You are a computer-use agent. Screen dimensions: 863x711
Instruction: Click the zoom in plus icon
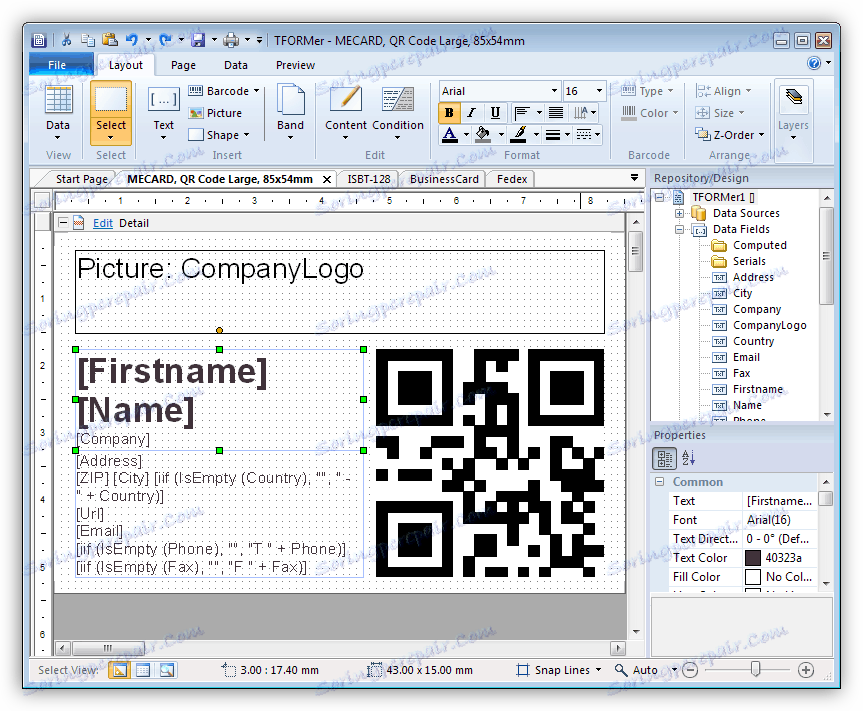(806, 670)
